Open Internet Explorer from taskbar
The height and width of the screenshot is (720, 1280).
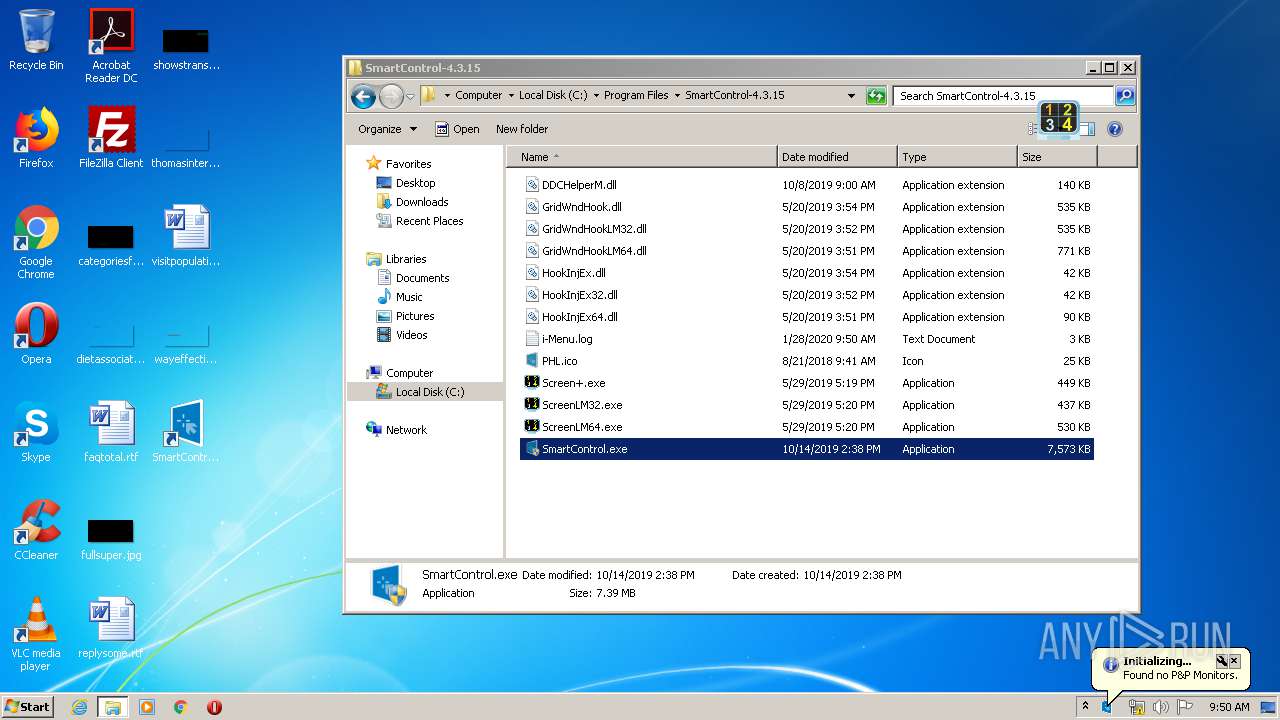click(x=80, y=707)
